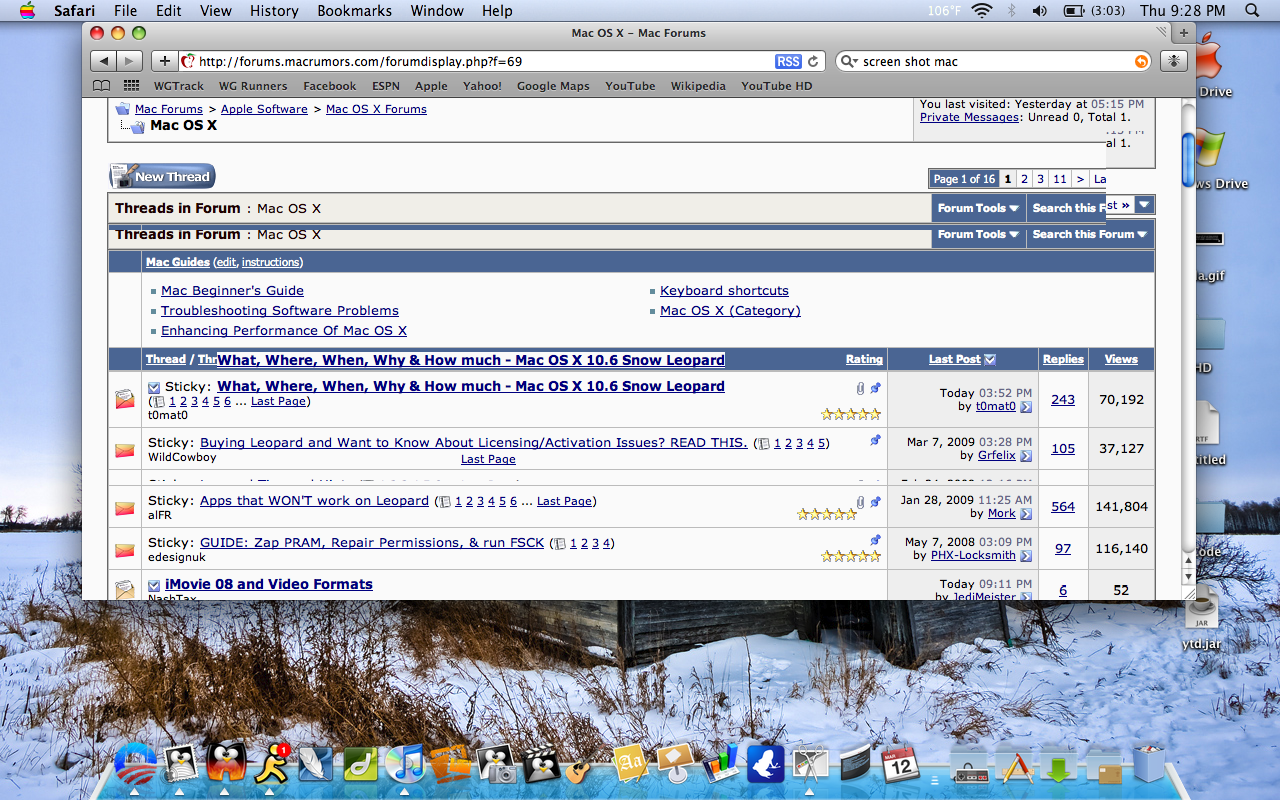Show all bookmarks via the open-book icon

click(102, 86)
